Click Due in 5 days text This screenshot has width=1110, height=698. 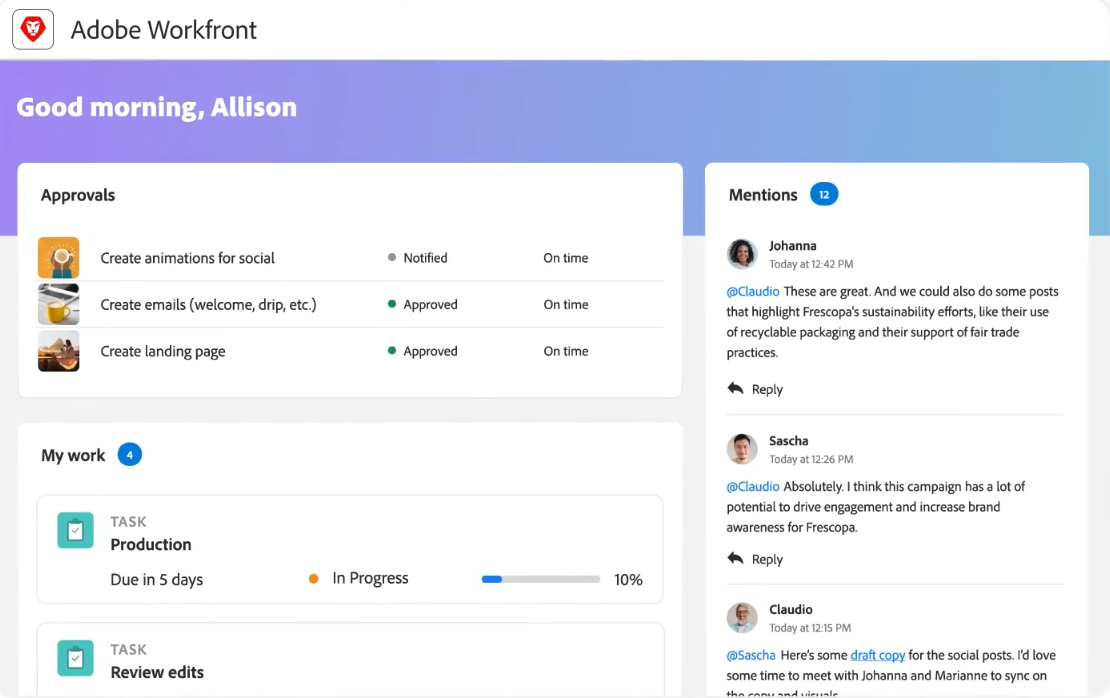[156, 579]
